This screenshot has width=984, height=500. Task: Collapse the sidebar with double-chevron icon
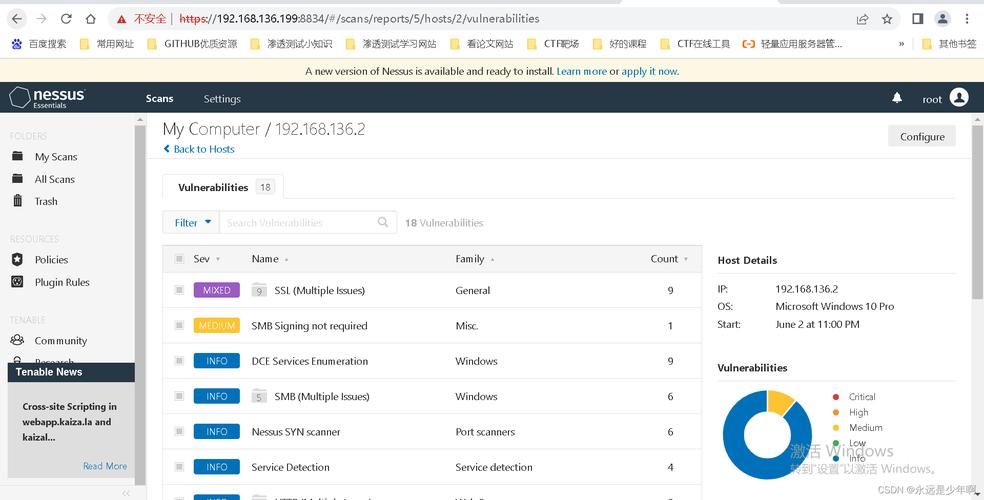[x=126, y=493]
